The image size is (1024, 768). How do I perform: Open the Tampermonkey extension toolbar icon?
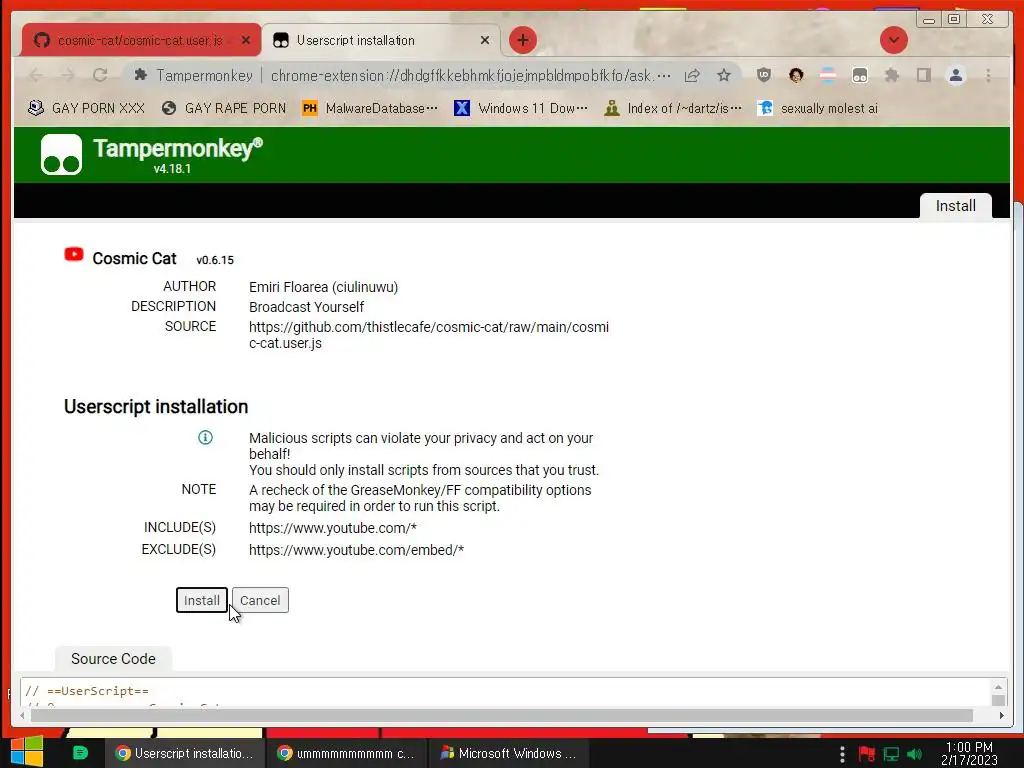pos(859,76)
